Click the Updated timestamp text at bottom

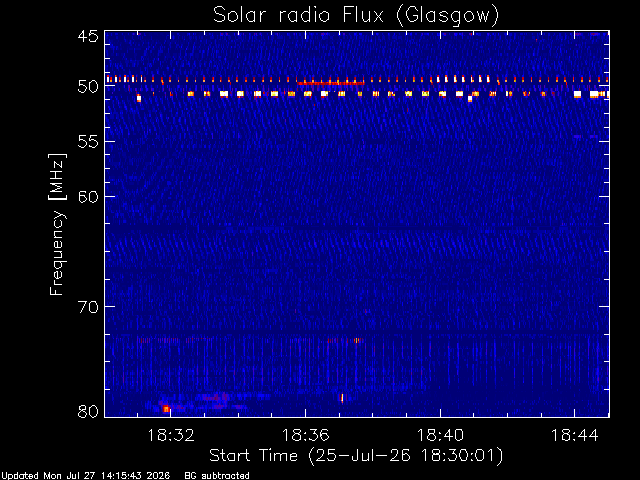[x=85, y=476]
